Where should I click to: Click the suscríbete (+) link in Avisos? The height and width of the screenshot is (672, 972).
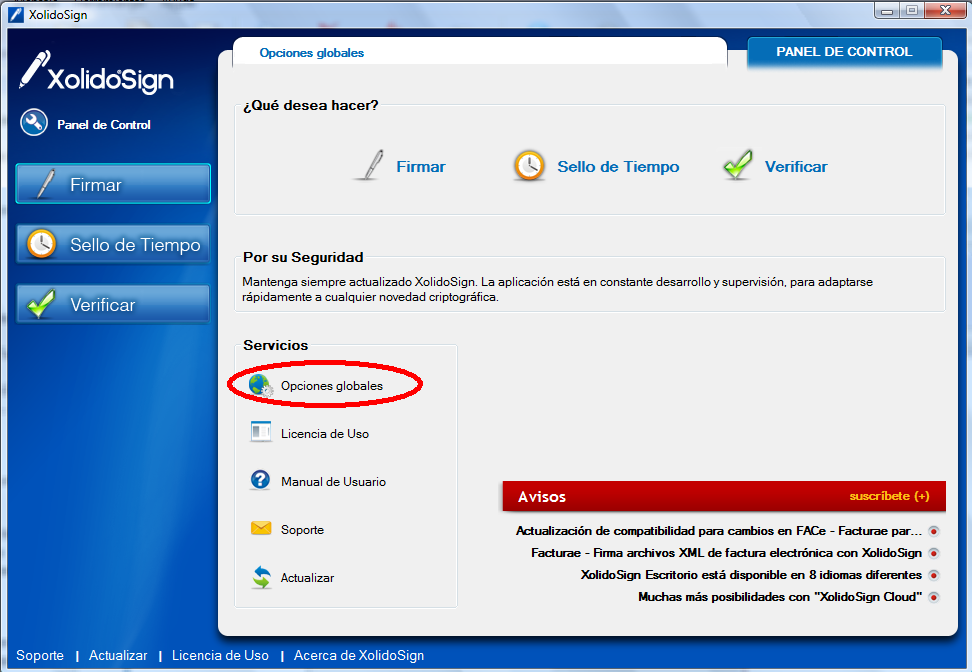coord(889,496)
